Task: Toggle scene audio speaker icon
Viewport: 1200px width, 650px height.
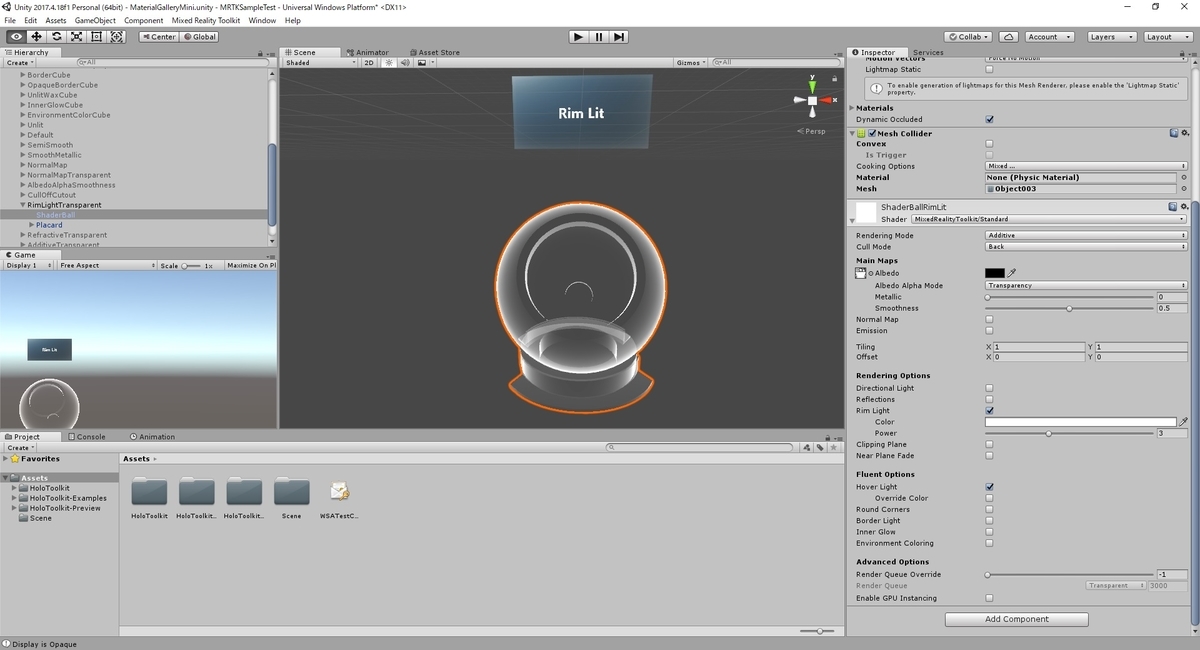Action: tap(405, 63)
